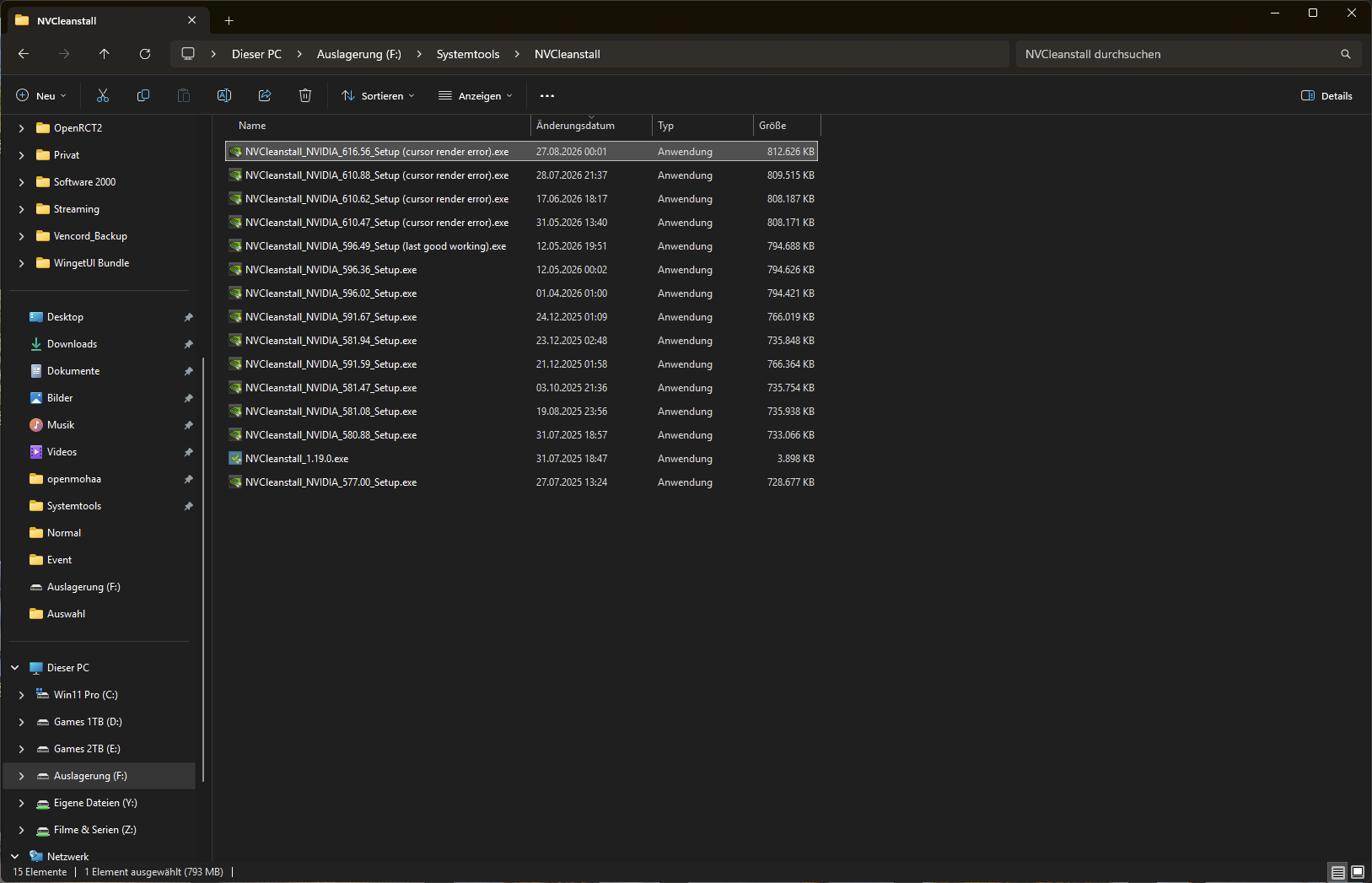The height and width of the screenshot is (883, 1372).
Task: Open Downloads in quick access
Action: [72, 344]
